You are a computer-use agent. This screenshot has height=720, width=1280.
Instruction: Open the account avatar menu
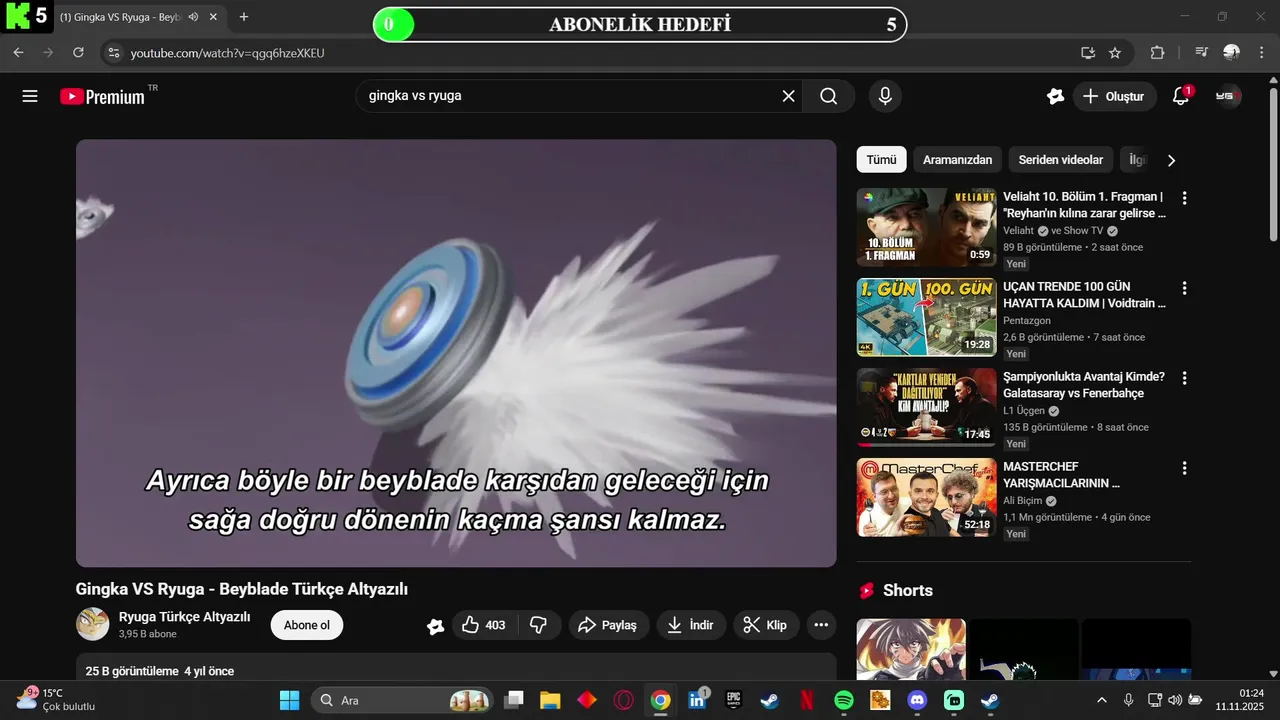click(x=1228, y=96)
